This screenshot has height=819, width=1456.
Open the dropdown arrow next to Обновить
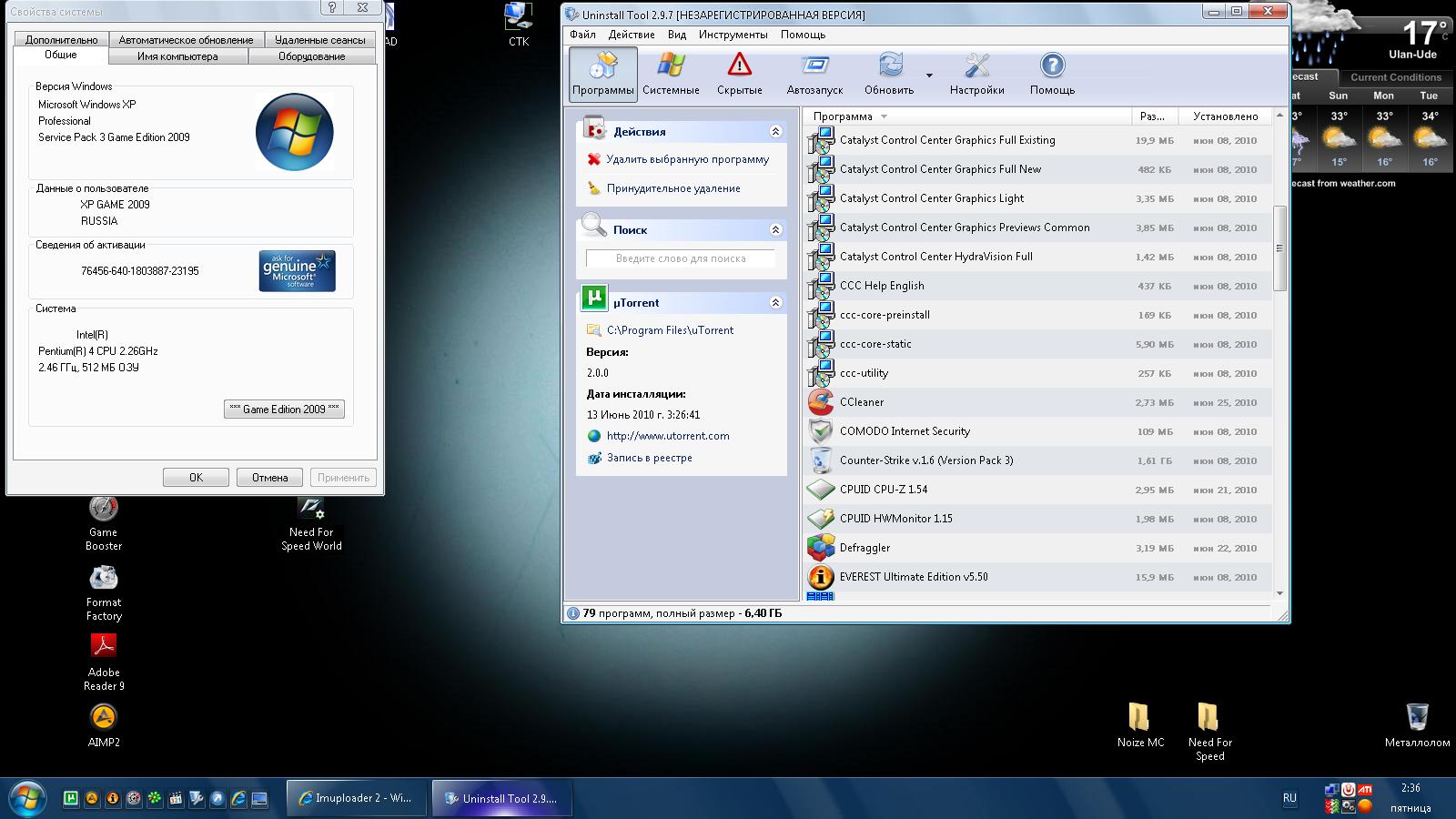coord(929,76)
